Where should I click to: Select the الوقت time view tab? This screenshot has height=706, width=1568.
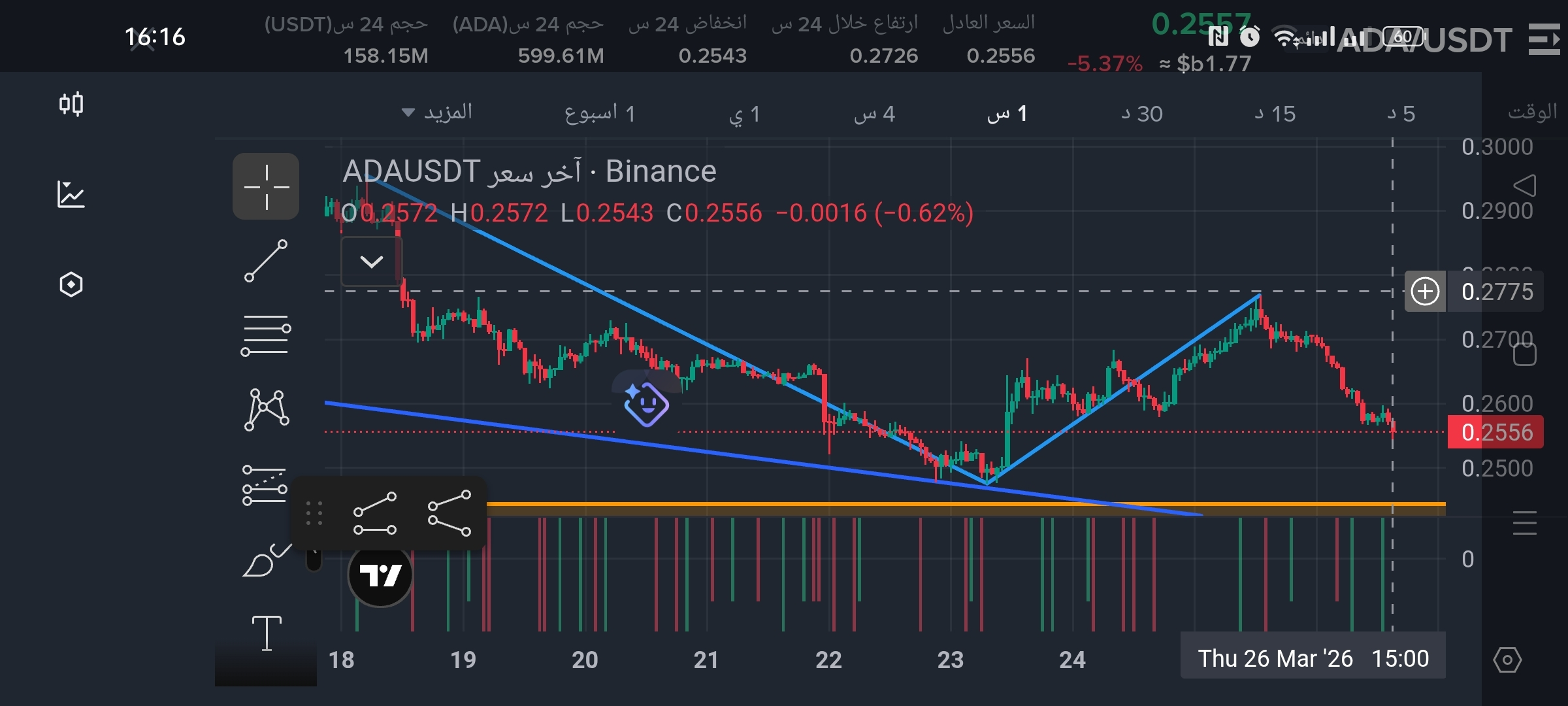(1532, 112)
